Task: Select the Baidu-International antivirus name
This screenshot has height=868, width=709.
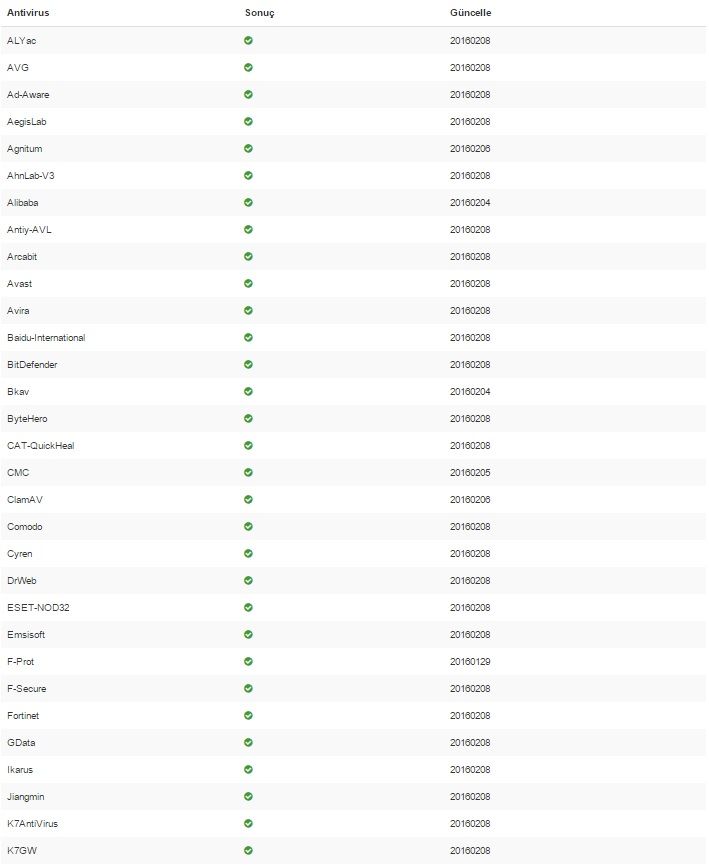Action: click(x=46, y=338)
